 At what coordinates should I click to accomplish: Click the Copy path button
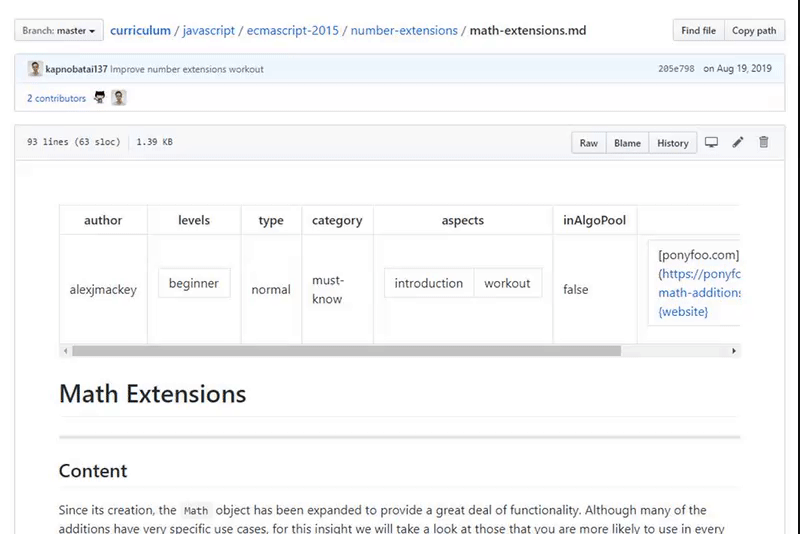coord(754,31)
